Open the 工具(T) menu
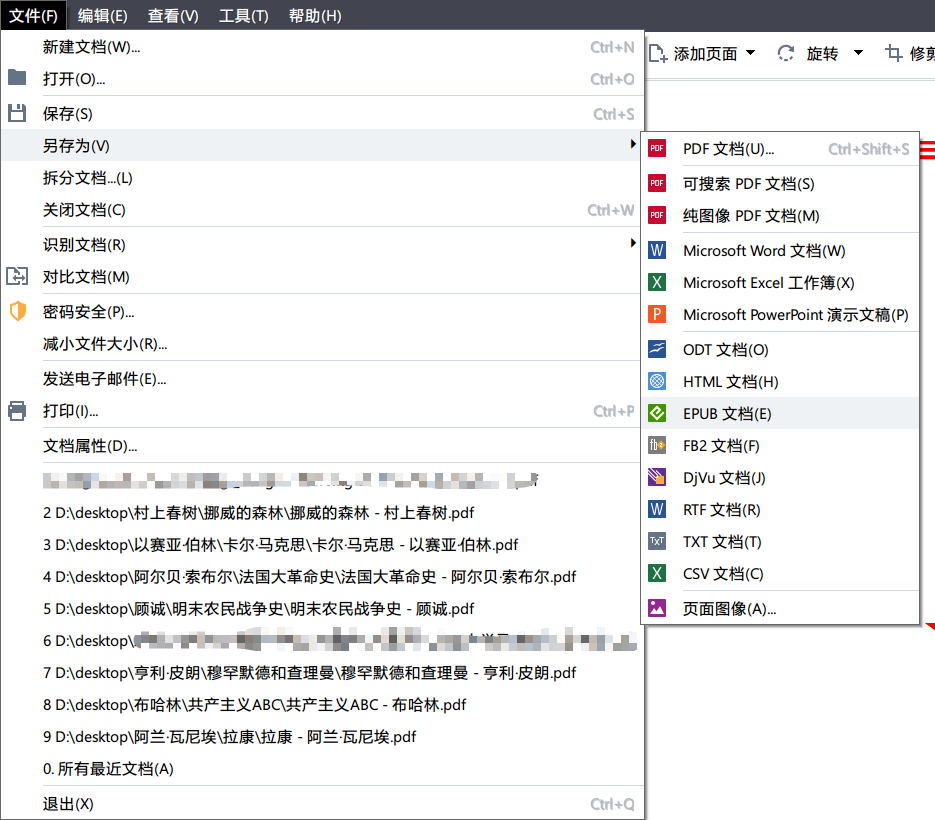The width and height of the screenshot is (935, 820). 243,15
